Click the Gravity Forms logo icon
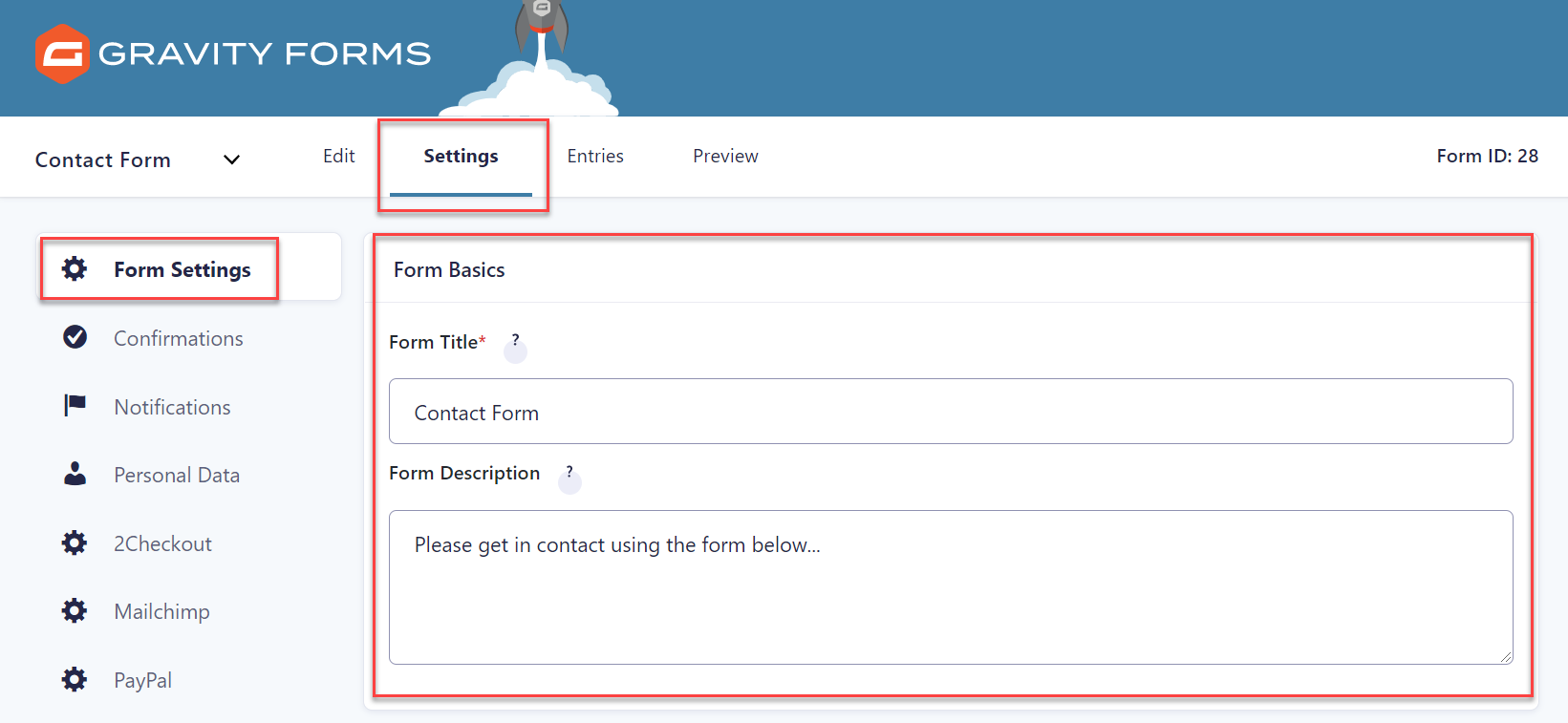Viewport: 1568px width, 723px height. click(62, 53)
